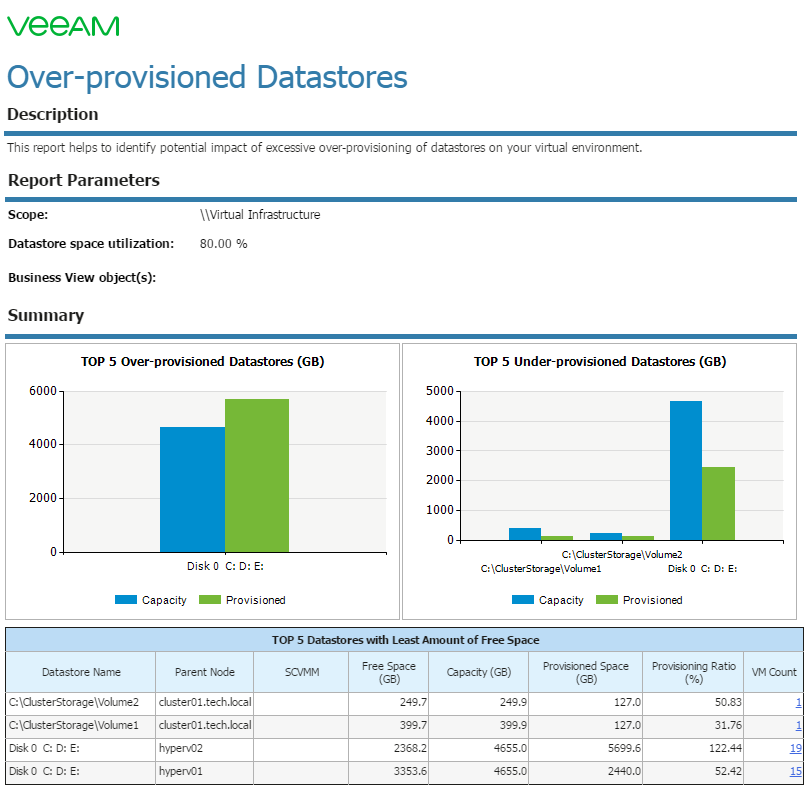Click "Disk 0 C: D: E:" axis label in Over-provisioned chart
Image resolution: width=809 pixels, height=788 pixels.
(x=225, y=566)
